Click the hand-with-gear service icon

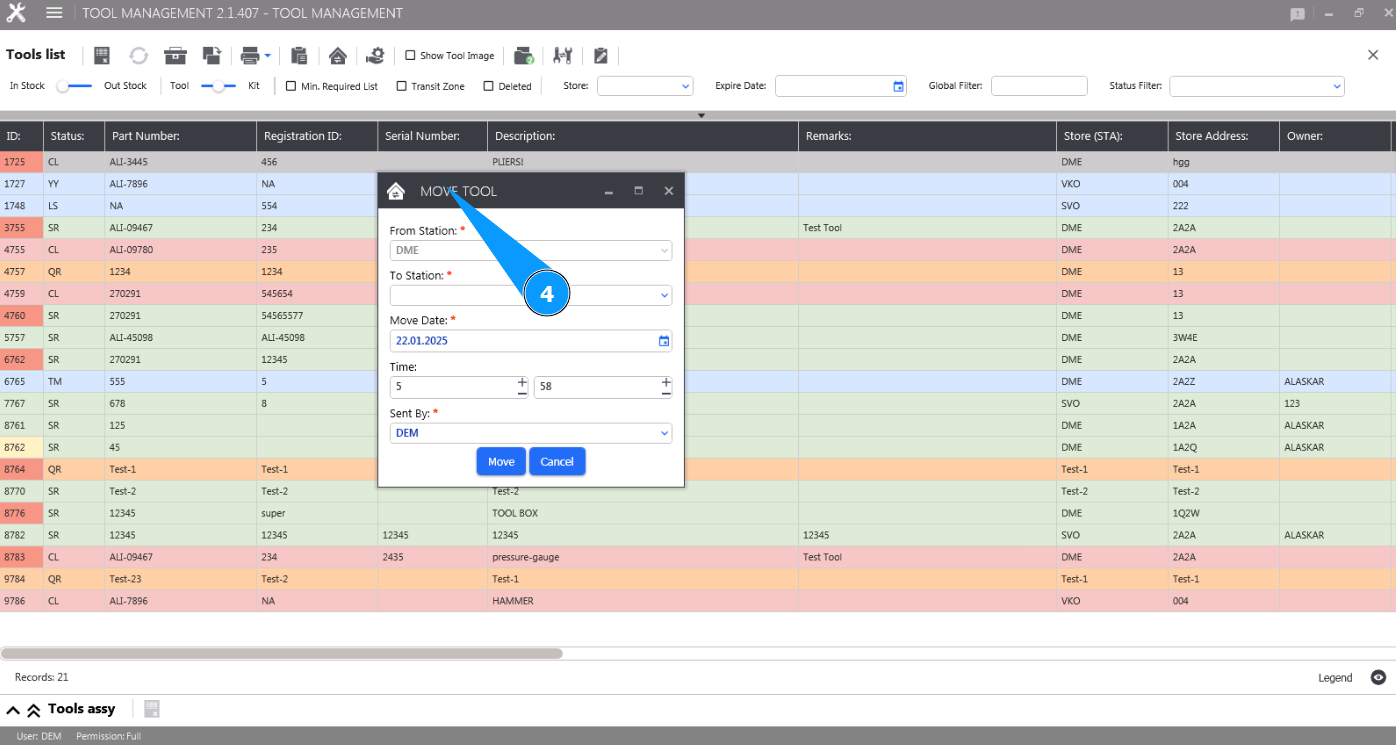click(x=375, y=56)
